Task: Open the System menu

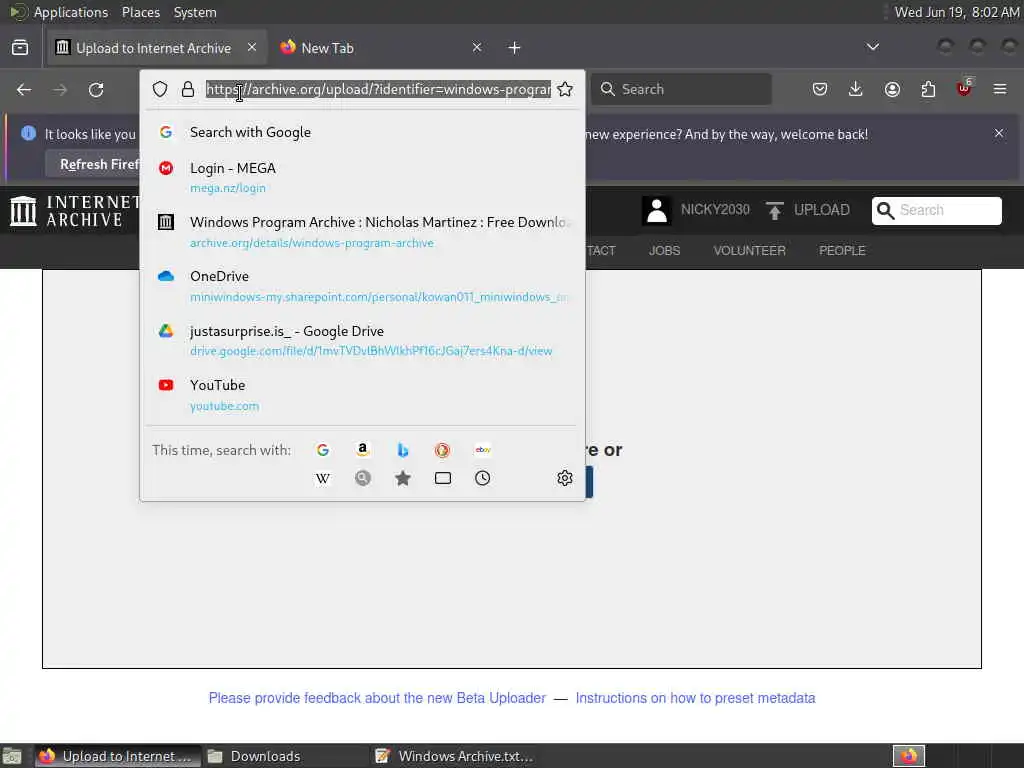Action: pyautogui.click(x=195, y=12)
